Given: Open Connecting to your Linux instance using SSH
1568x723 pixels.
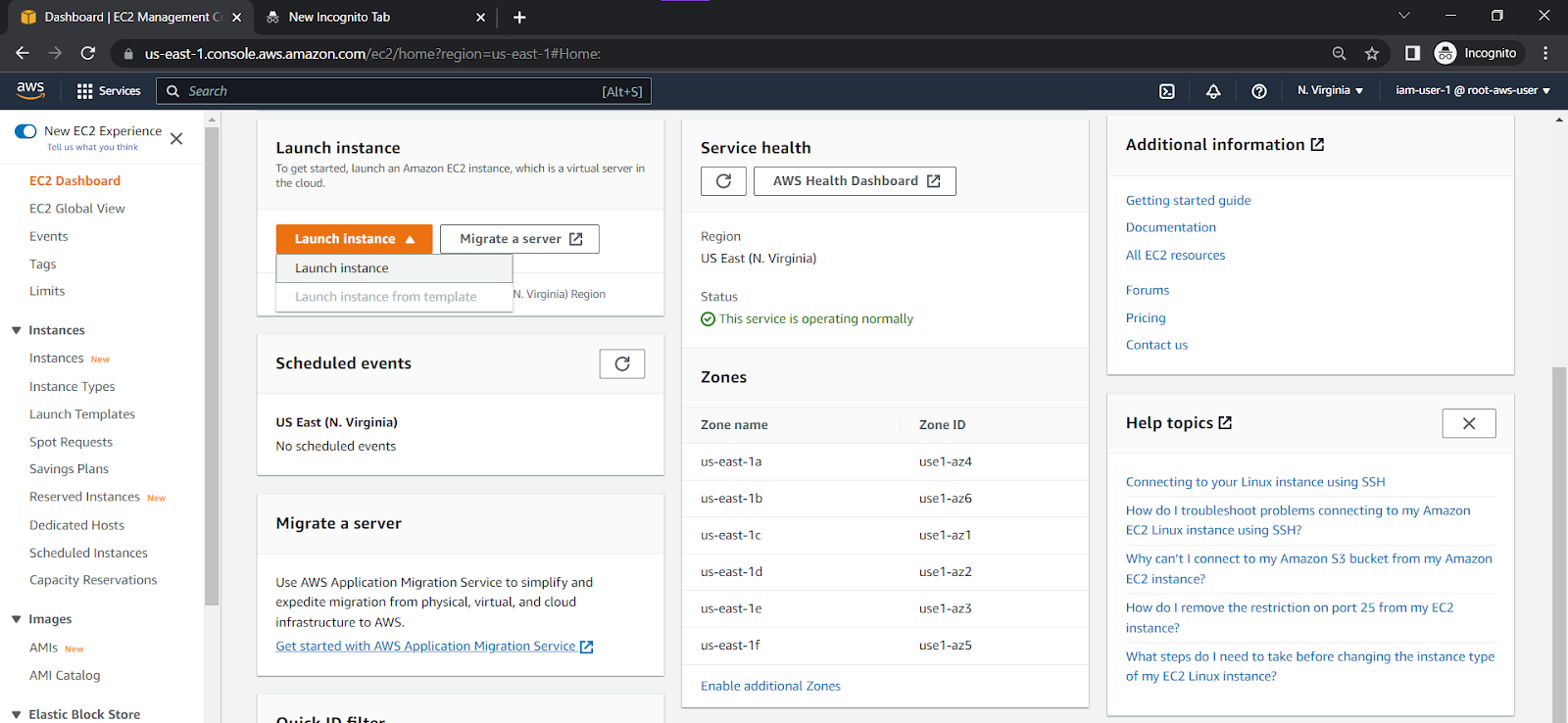Looking at the screenshot, I should coord(1255,482).
